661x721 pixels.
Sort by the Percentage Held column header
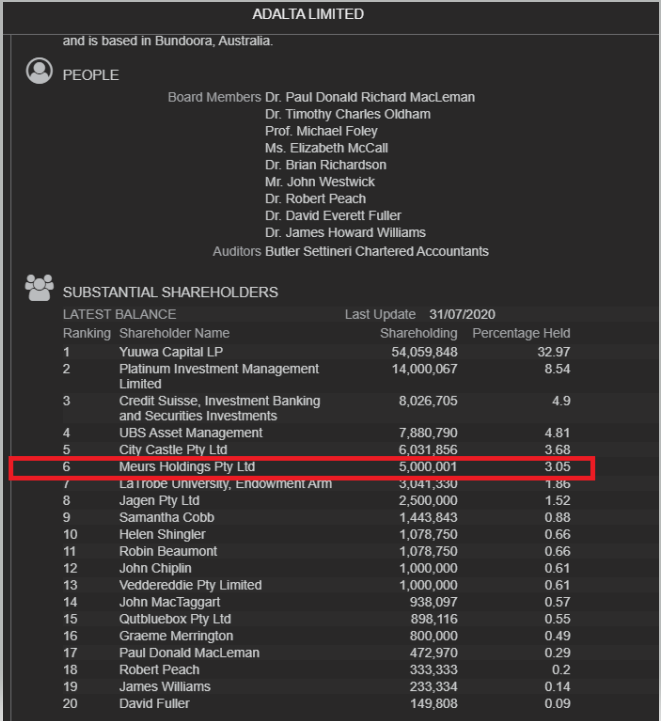click(x=521, y=333)
